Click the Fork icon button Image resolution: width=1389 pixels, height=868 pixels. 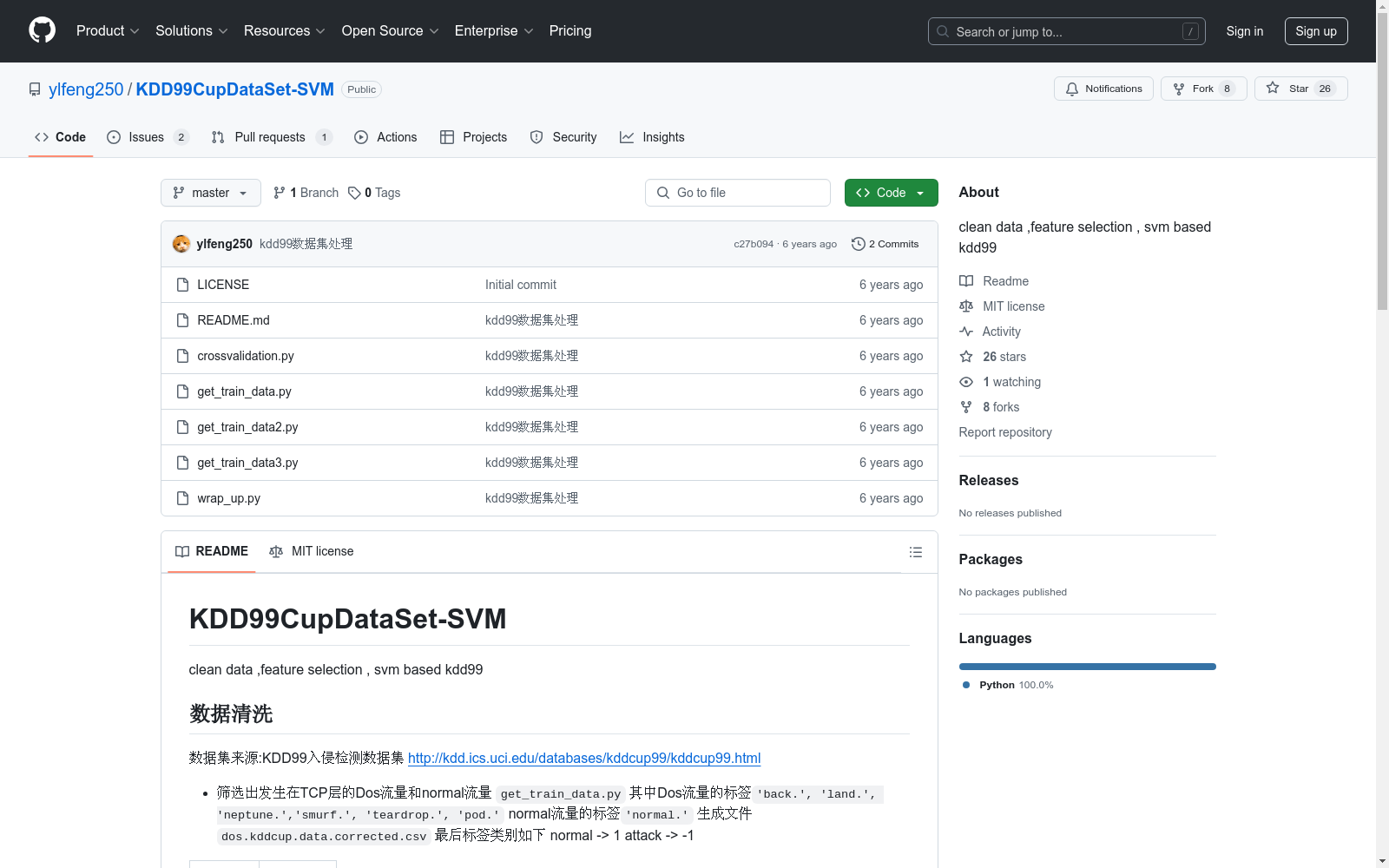(1178, 89)
